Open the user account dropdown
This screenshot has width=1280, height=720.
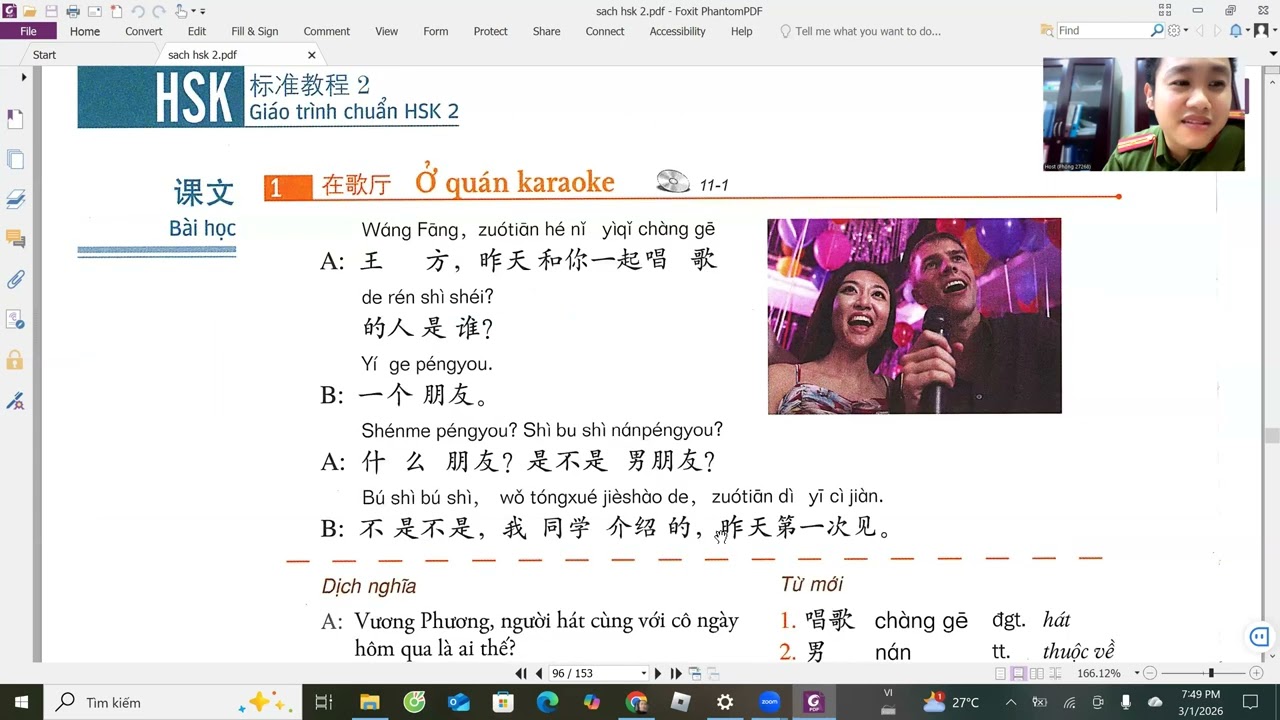[1274, 30]
